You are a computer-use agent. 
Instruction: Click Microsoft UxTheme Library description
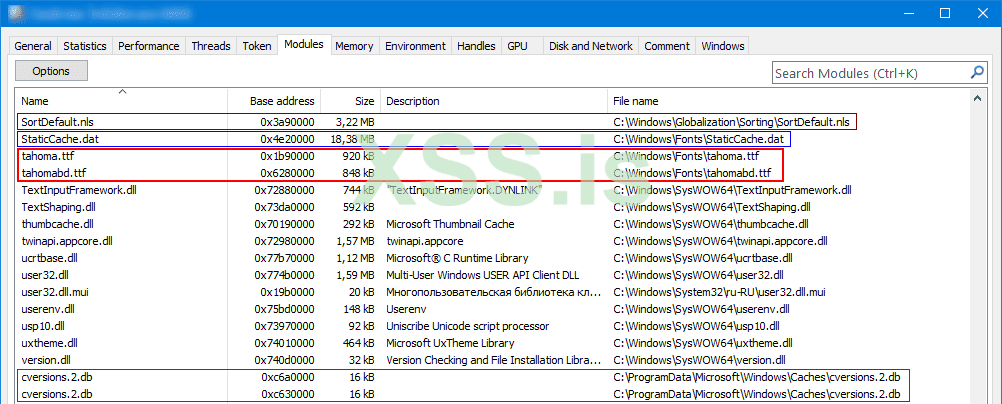pyautogui.click(x=450, y=343)
